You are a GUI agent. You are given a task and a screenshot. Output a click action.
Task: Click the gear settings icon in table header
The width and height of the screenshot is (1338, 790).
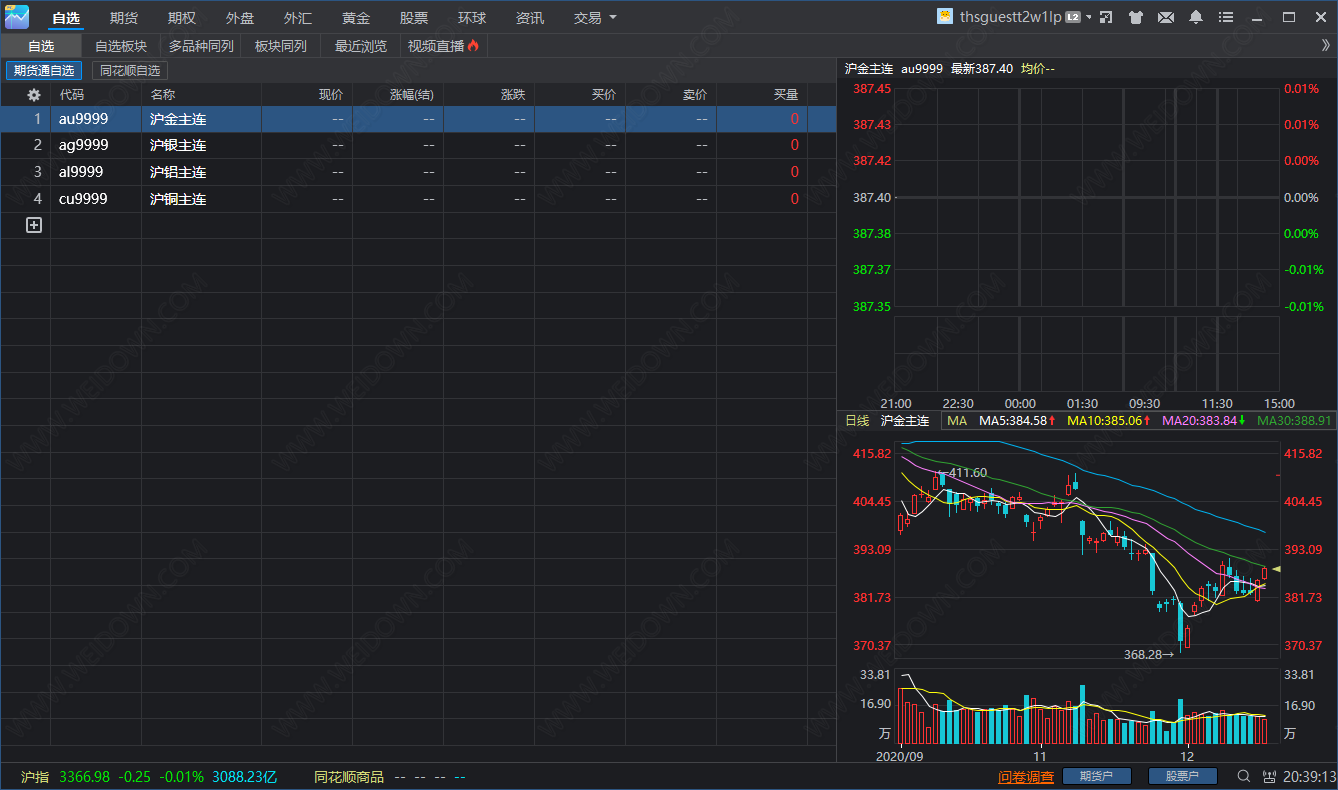(x=34, y=94)
